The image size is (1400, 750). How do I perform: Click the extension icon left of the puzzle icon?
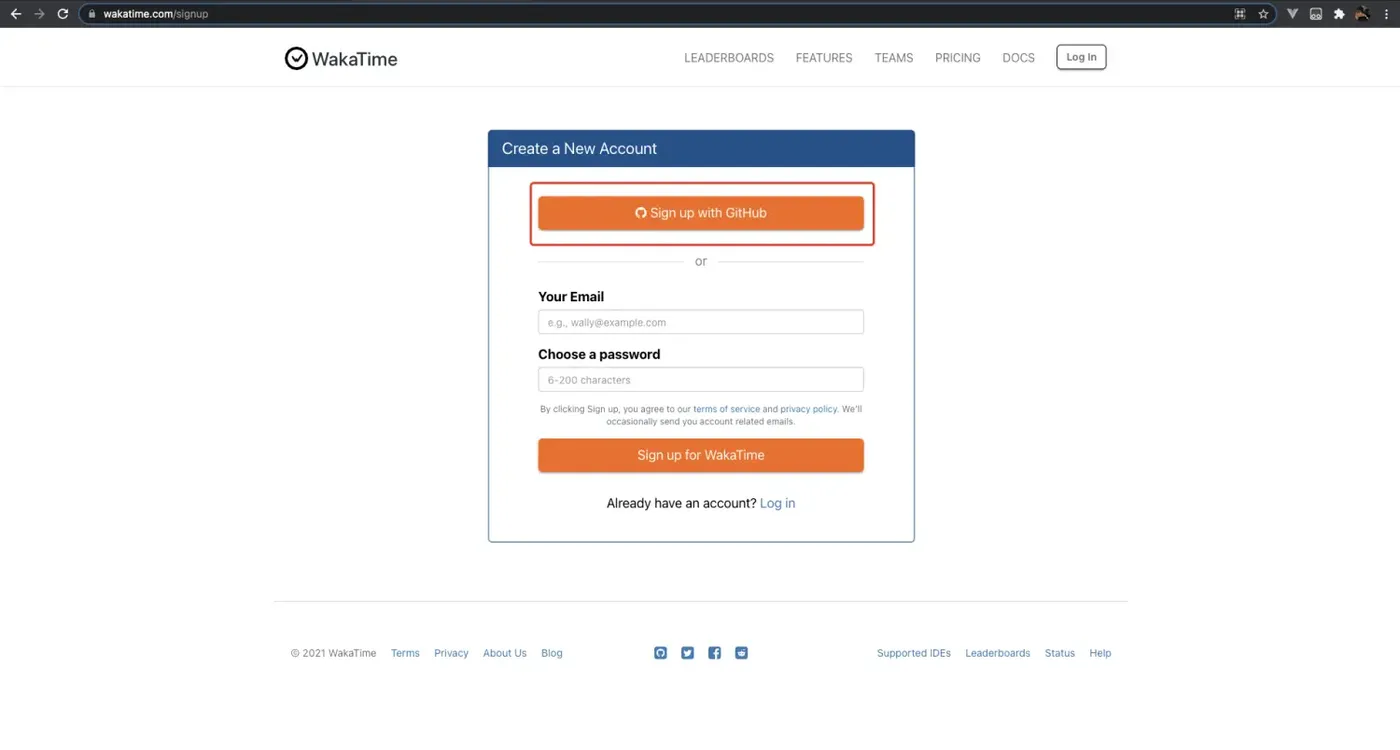pos(1316,14)
